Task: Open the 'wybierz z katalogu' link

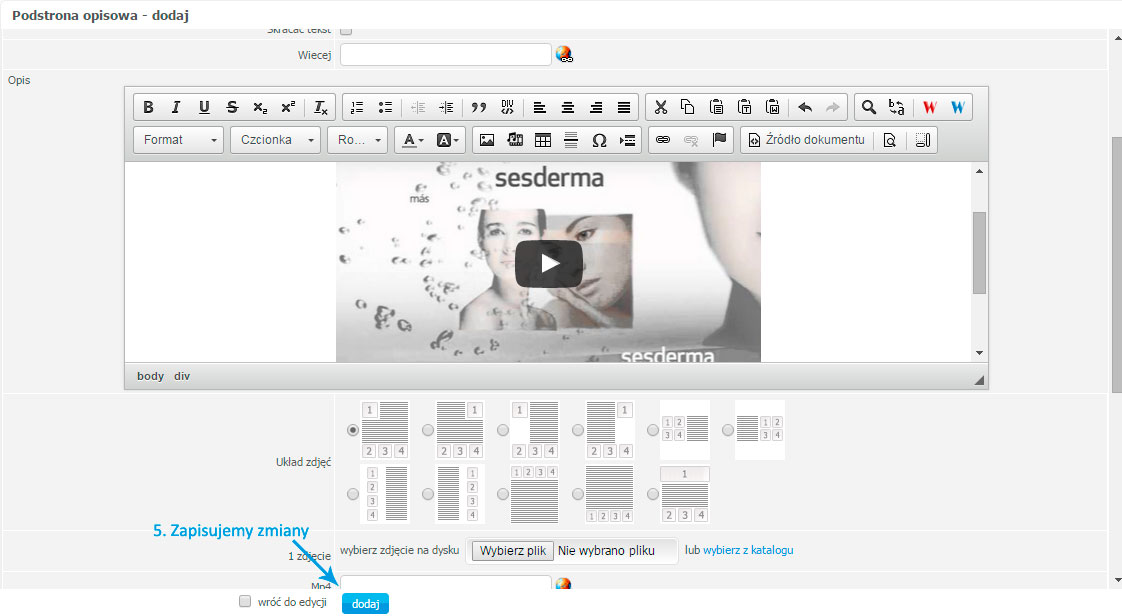Action: click(x=748, y=550)
